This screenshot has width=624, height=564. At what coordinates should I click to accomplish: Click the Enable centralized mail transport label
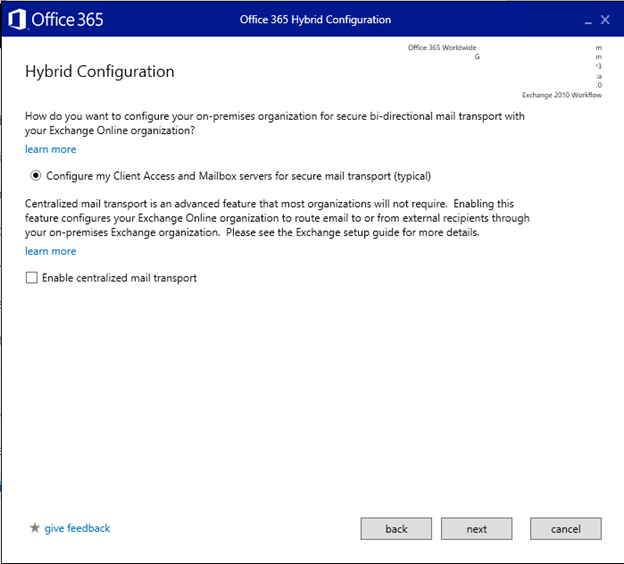(x=119, y=278)
